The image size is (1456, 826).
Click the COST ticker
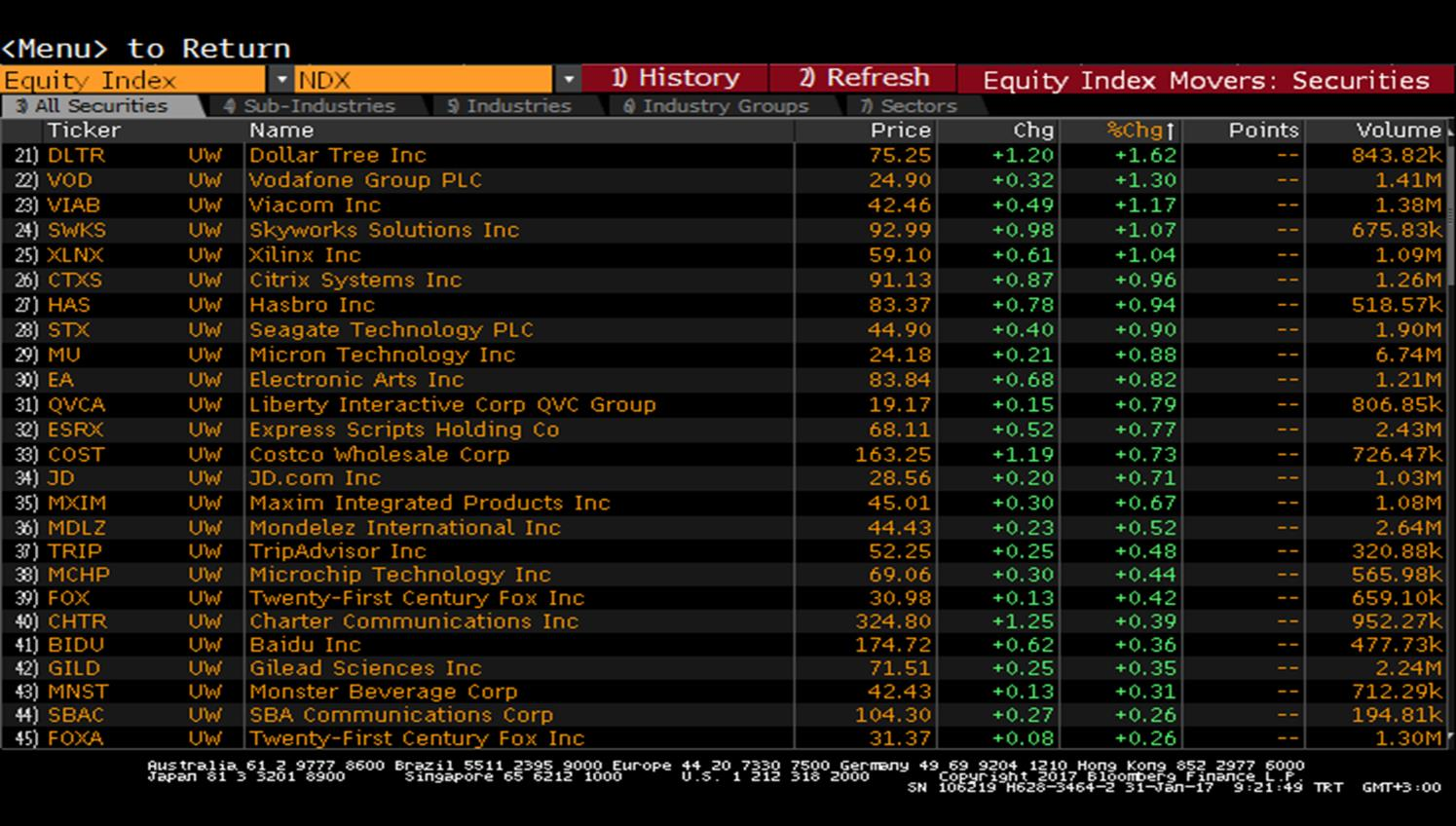click(x=76, y=455)
